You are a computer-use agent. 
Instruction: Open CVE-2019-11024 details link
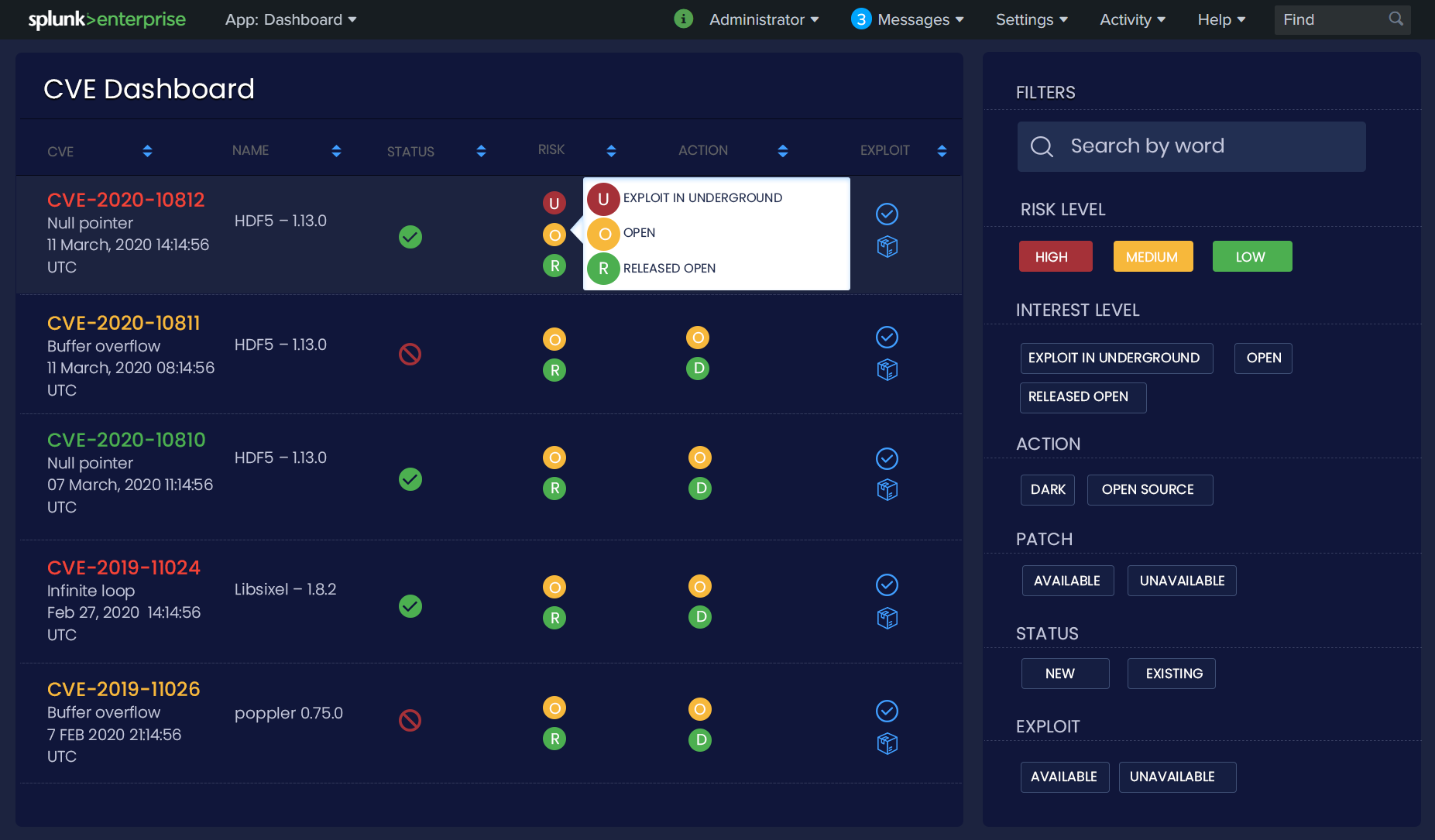point(123,567)
